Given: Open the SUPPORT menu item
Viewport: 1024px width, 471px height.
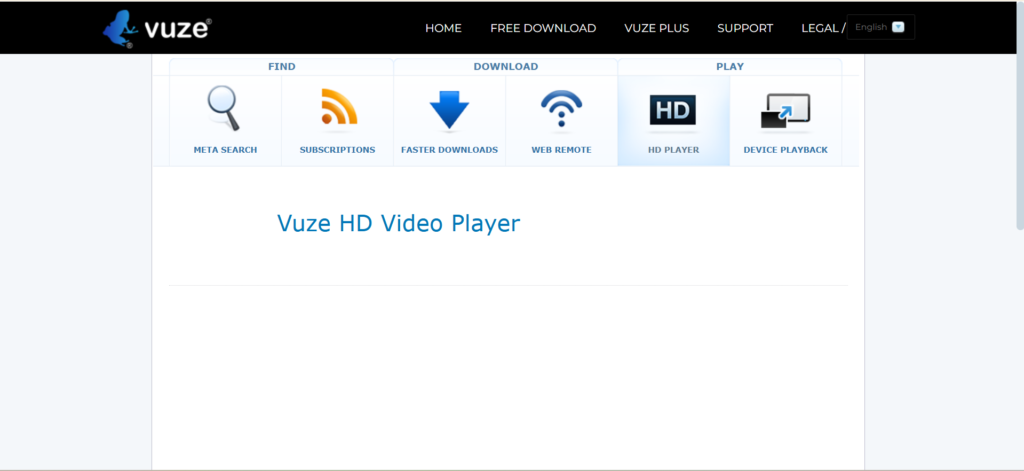Looking at the screenshot, I should 745,28.
